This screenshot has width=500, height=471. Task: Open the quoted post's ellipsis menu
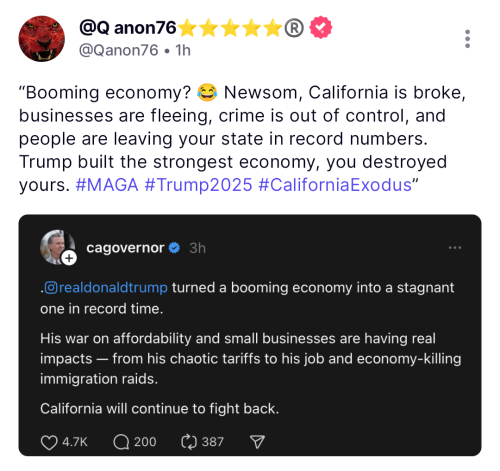(455, 248)
